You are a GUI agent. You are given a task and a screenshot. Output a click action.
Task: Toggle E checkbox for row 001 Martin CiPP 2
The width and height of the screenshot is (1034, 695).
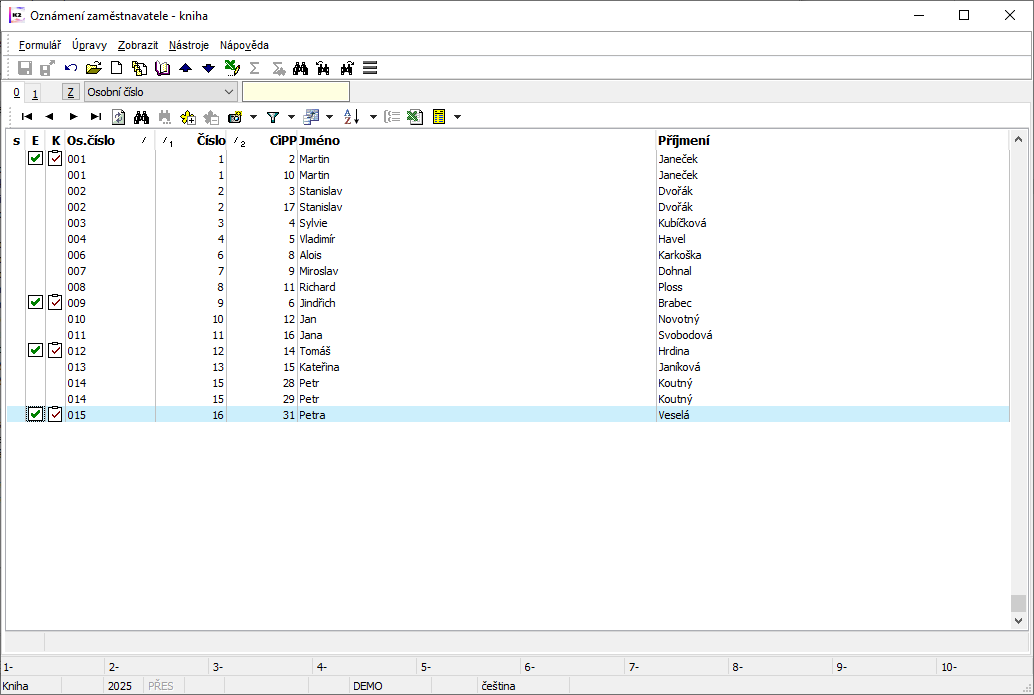pyautogui.click(x=36, y=158)
